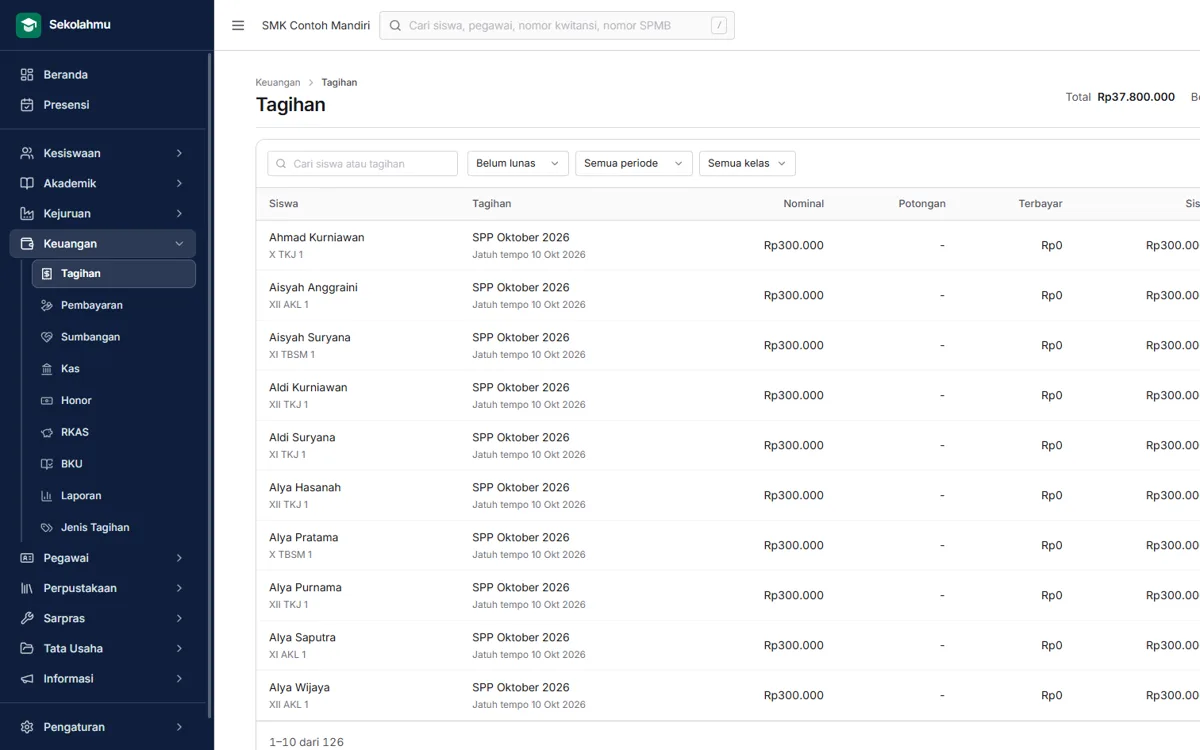This screenshot has height=750, width=1200.
Task: Expand the Perpustakaan menu chevron
Action: pyautogui.click(x=180, y=588)
